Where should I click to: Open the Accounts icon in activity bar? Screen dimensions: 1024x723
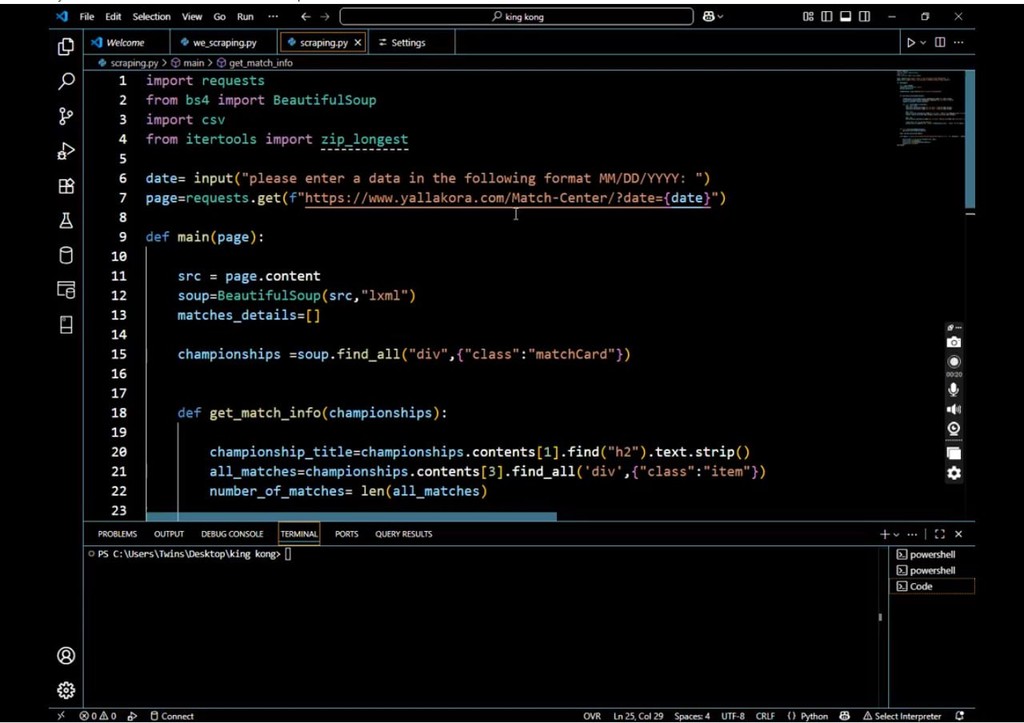point(66,656)
